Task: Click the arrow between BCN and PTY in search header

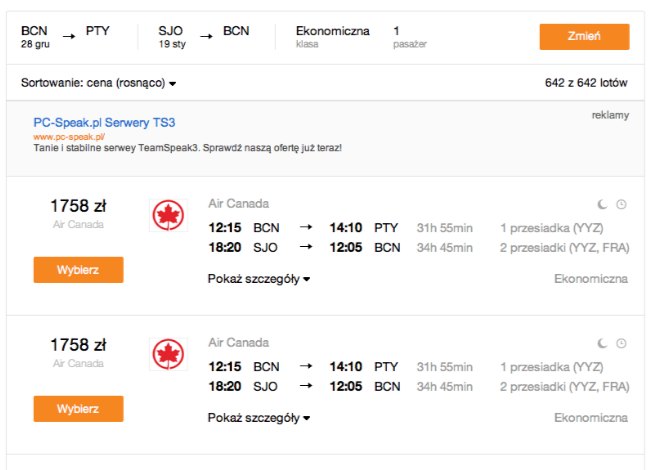Action: [69, 37]
